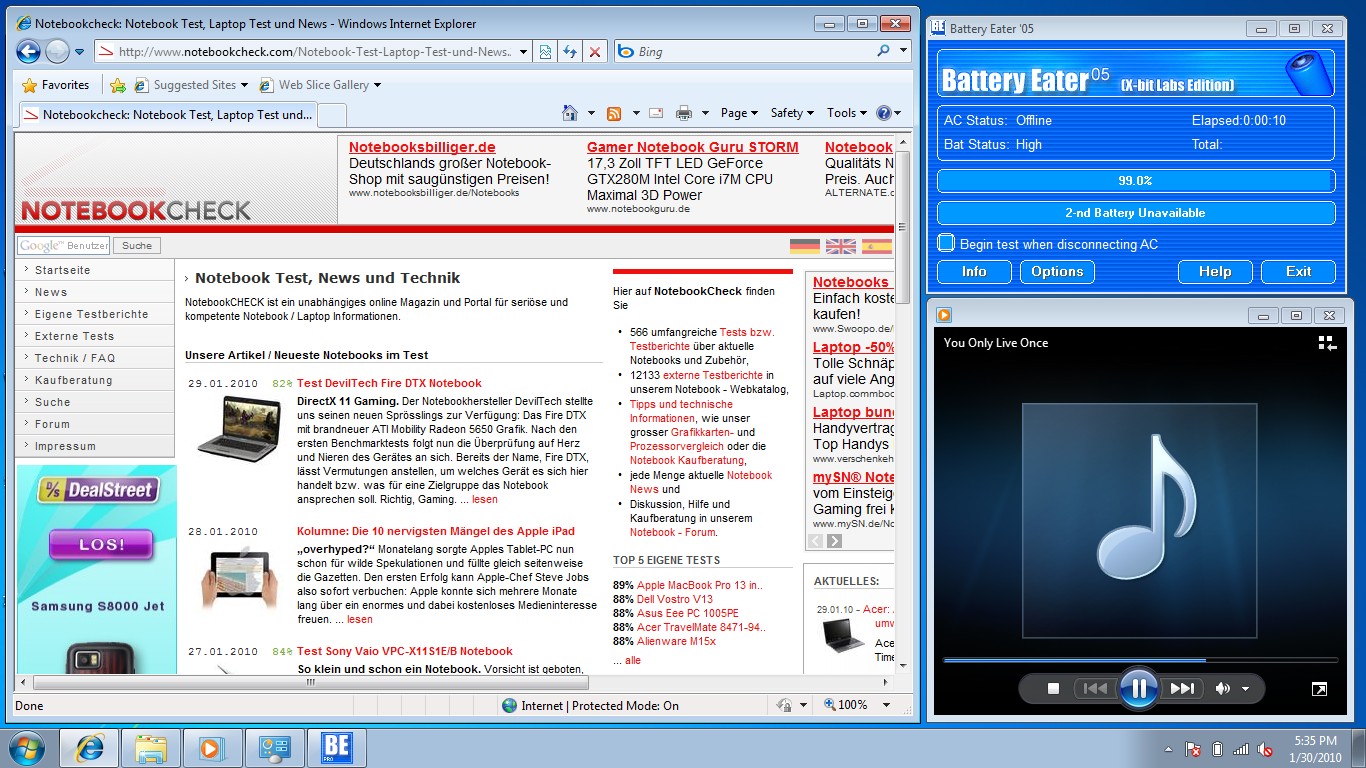Go to the browser home page icon
This screenshot has height=768, width=1366.
[x=570, y=113]
